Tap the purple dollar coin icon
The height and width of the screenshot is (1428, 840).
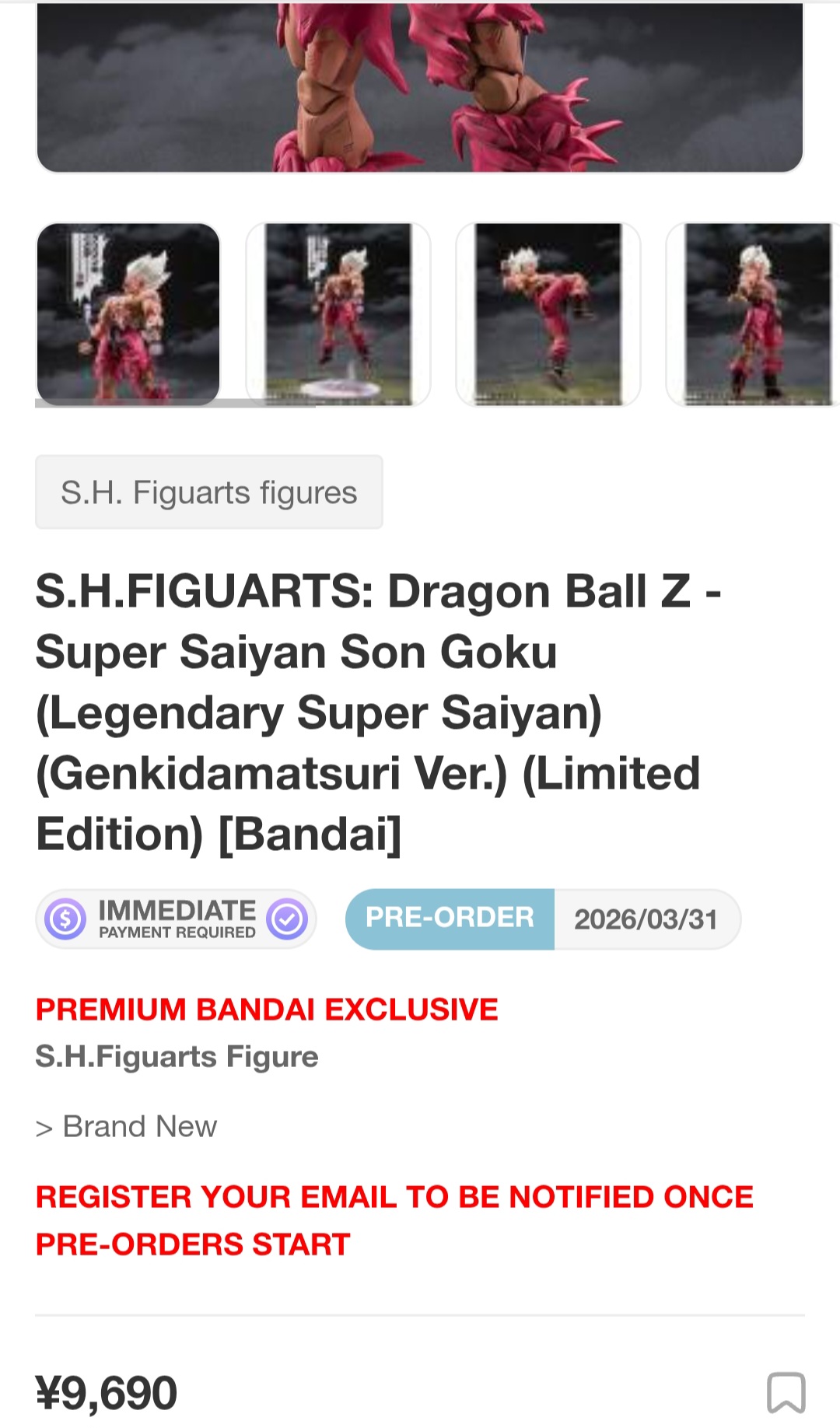65,919
